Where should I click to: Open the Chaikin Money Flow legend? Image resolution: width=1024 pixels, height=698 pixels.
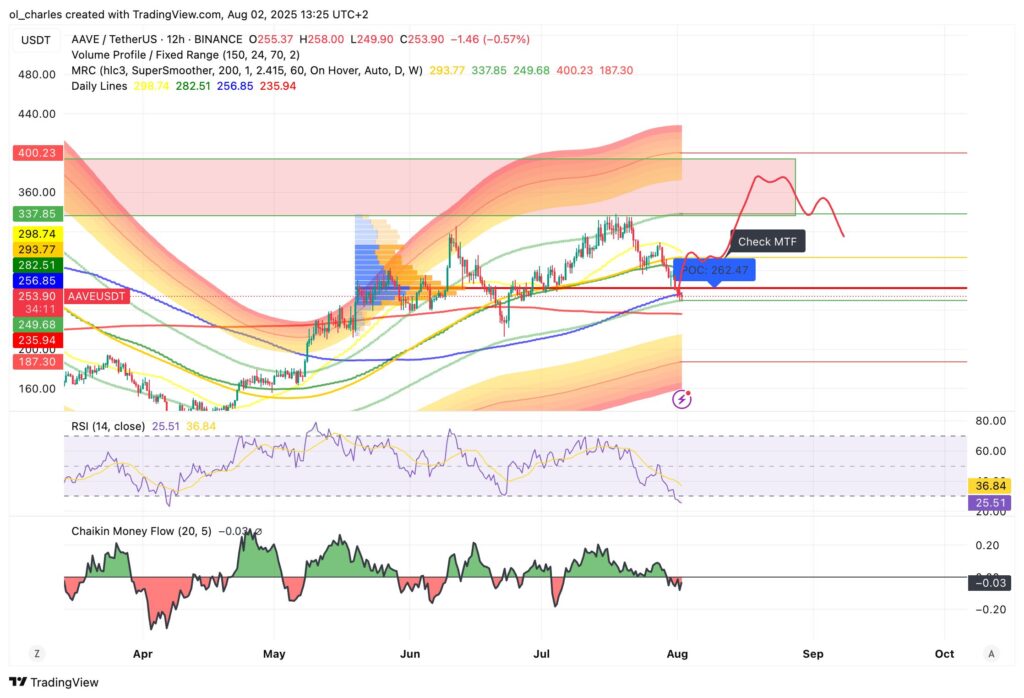coord(140,531)
